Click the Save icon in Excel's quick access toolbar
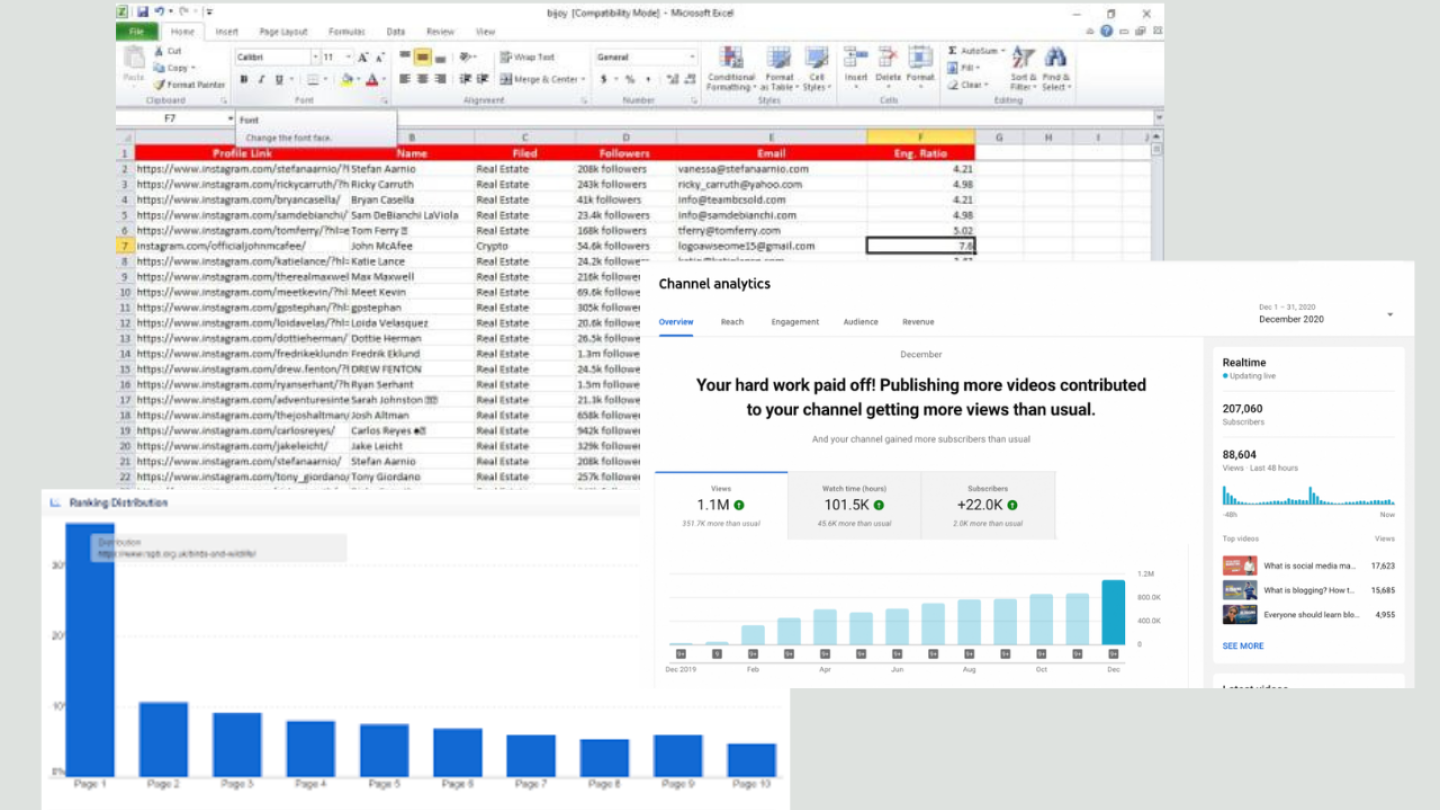 tap(143, 12)
